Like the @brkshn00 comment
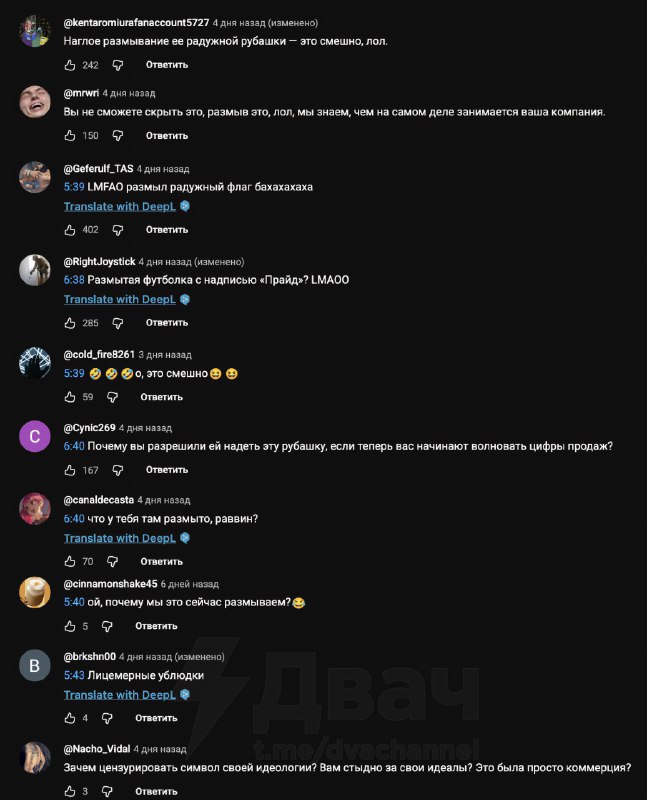The height and width of the screenshot is (800, 647). point(70,718)
